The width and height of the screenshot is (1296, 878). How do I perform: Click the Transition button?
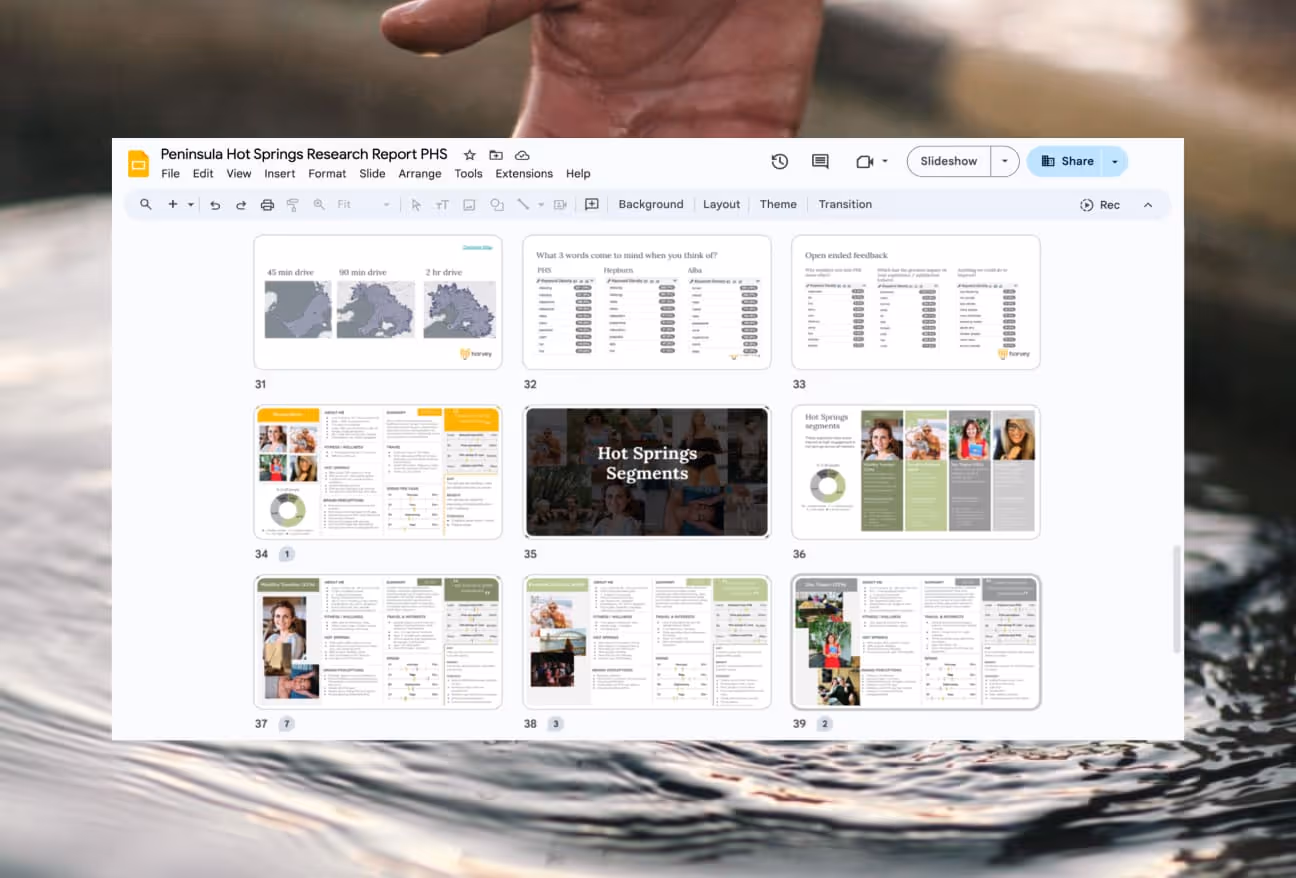point(845,204)
